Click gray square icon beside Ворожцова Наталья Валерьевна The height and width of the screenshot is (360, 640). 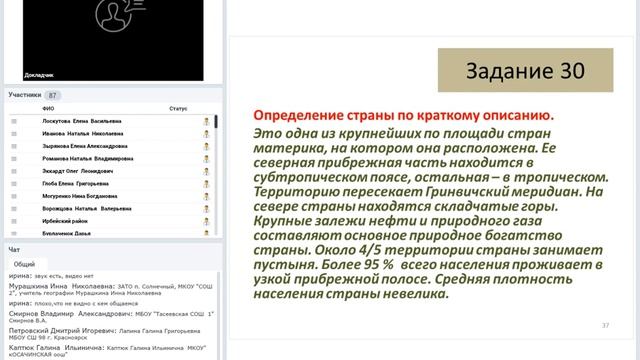pyautogui.click(x=14, y=209)
